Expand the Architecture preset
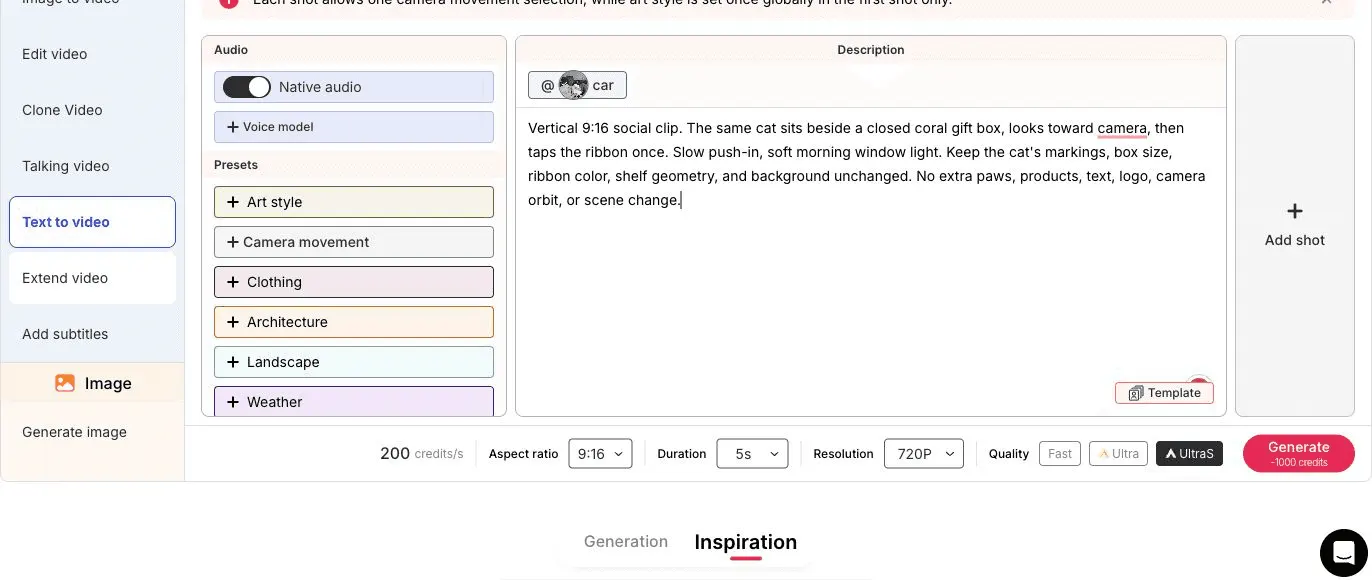This screenshot has width=1372, height=580. (354, 322)
